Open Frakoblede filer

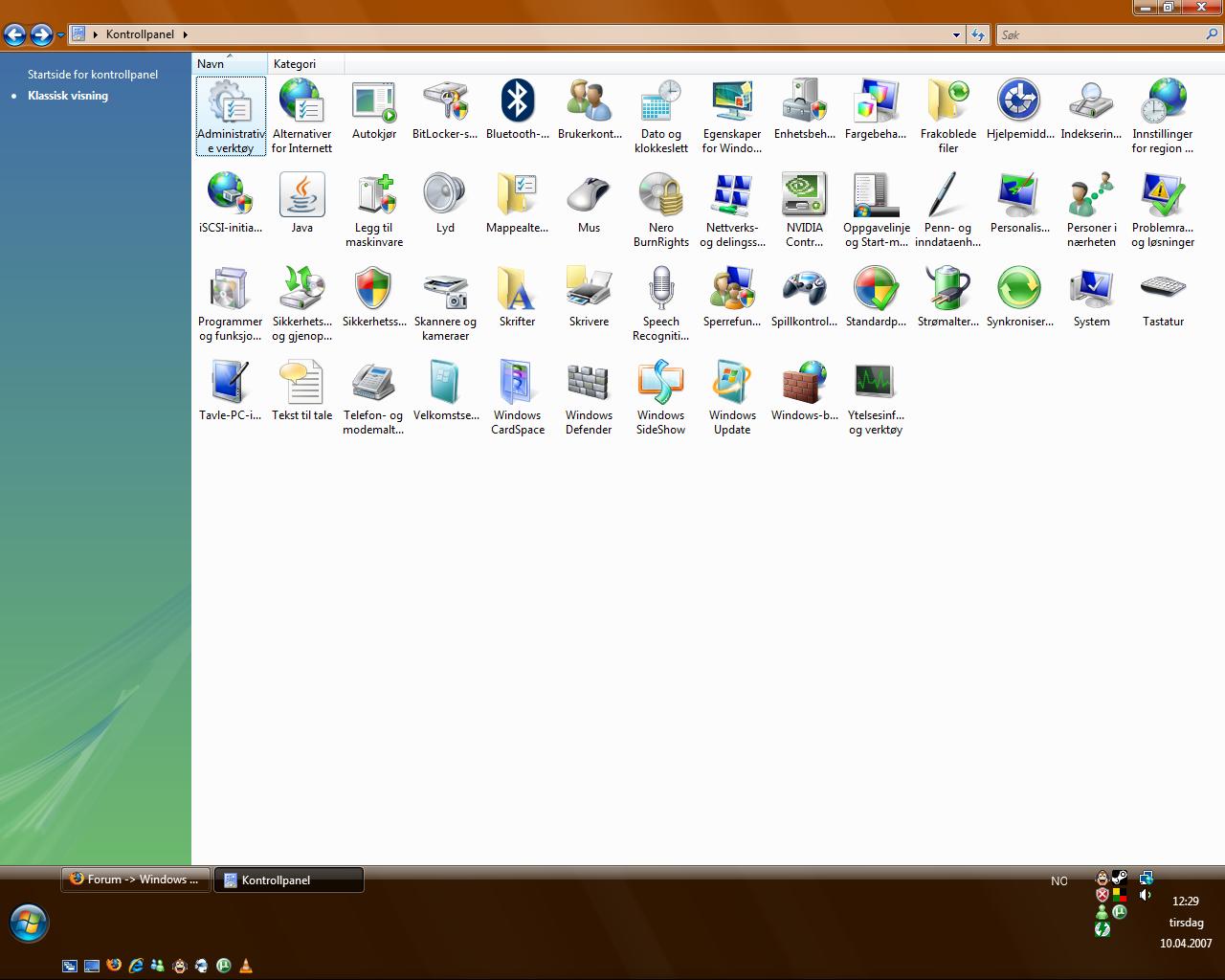(948, 116)
